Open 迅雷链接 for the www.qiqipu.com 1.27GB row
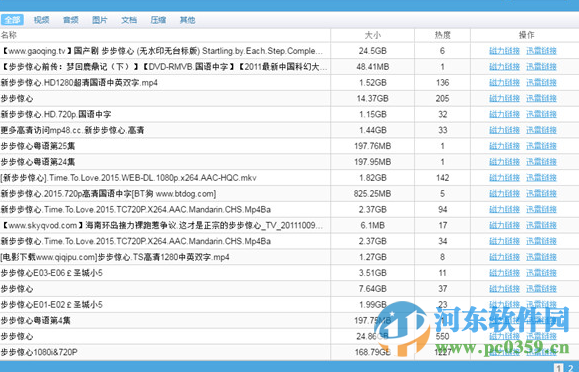The image size is (579, 372). point(541,257)
